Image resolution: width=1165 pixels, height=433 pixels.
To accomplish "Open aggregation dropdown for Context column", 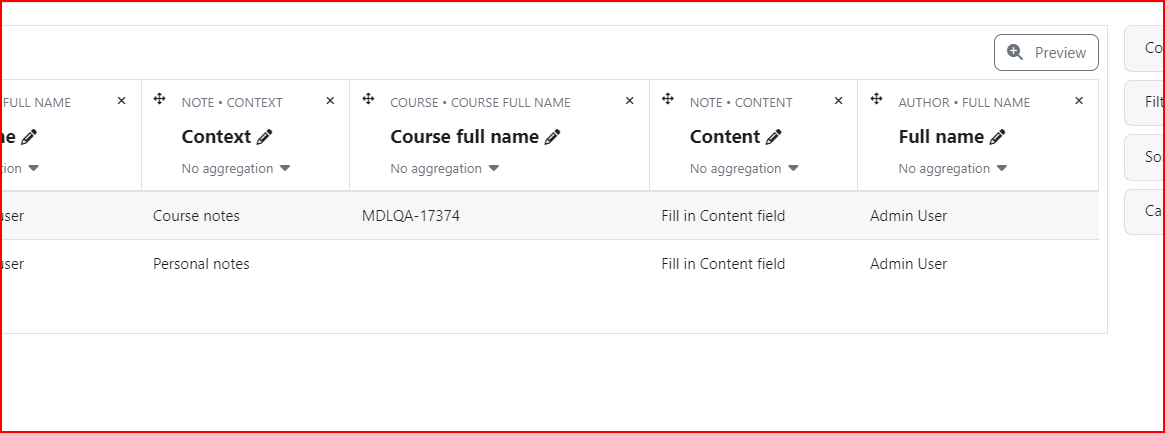I will click(x=236, y=169).
